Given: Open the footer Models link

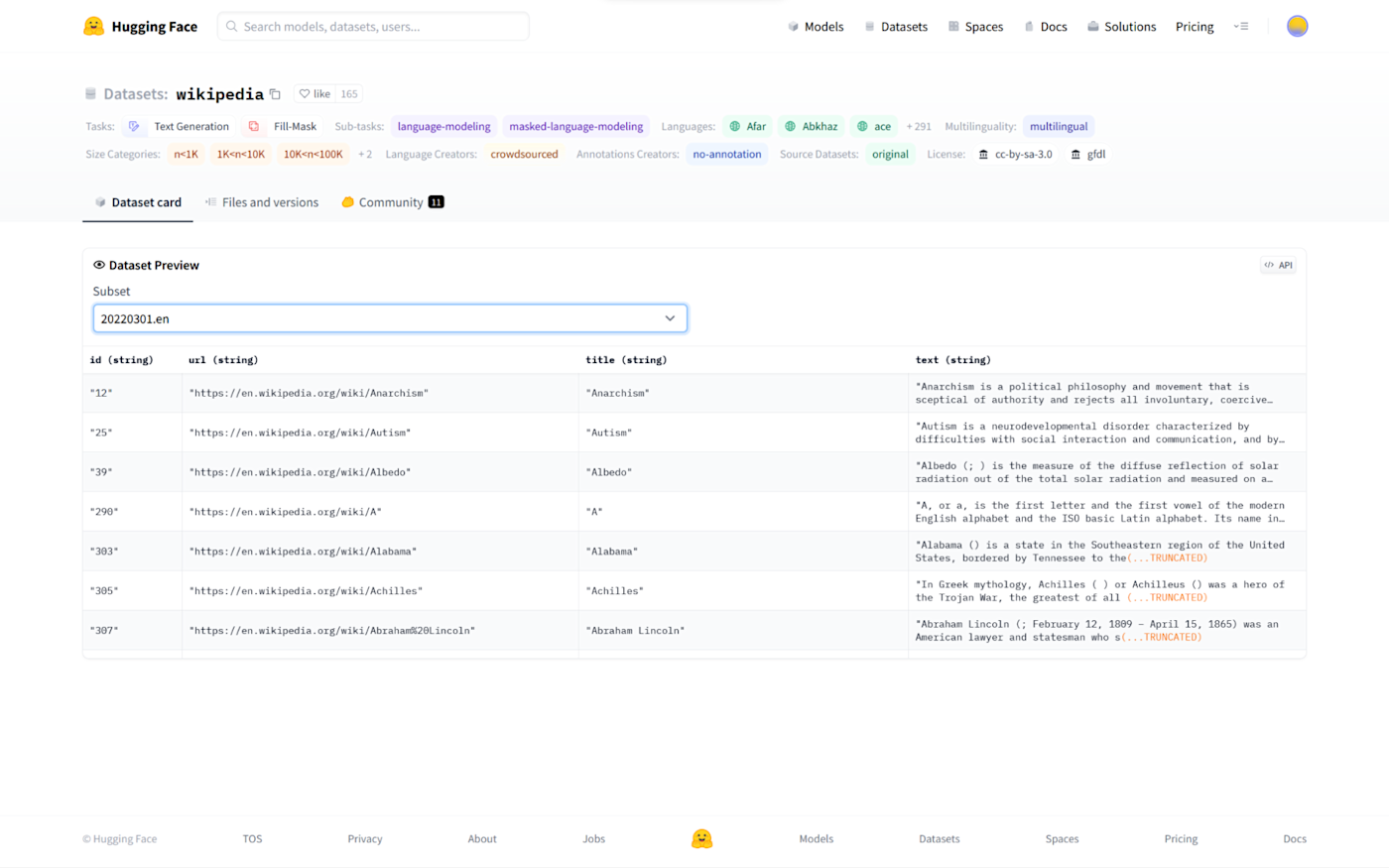Looking at the screenshot, I should pos(817,839).
